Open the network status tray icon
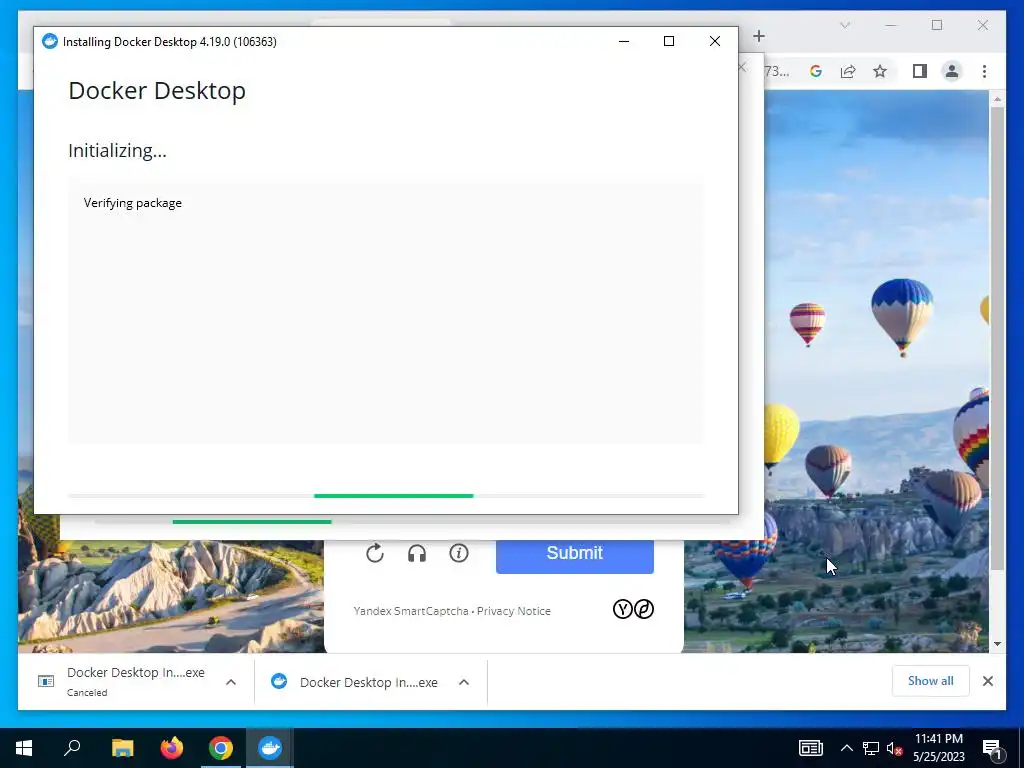1024x768 pixels. coord(871,748)
